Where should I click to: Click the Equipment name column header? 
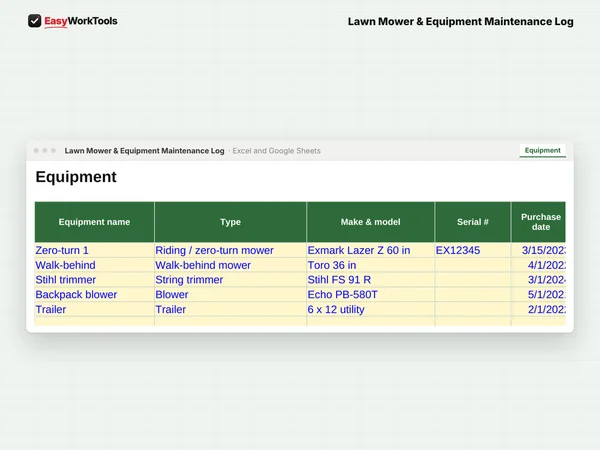pos(94,222)
